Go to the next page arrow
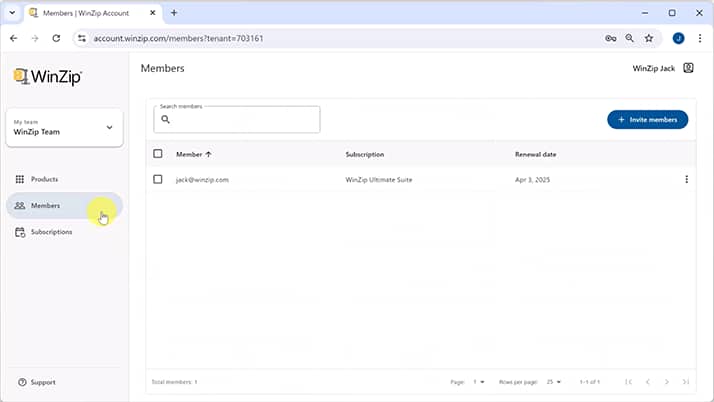 [x=667, y=382]
